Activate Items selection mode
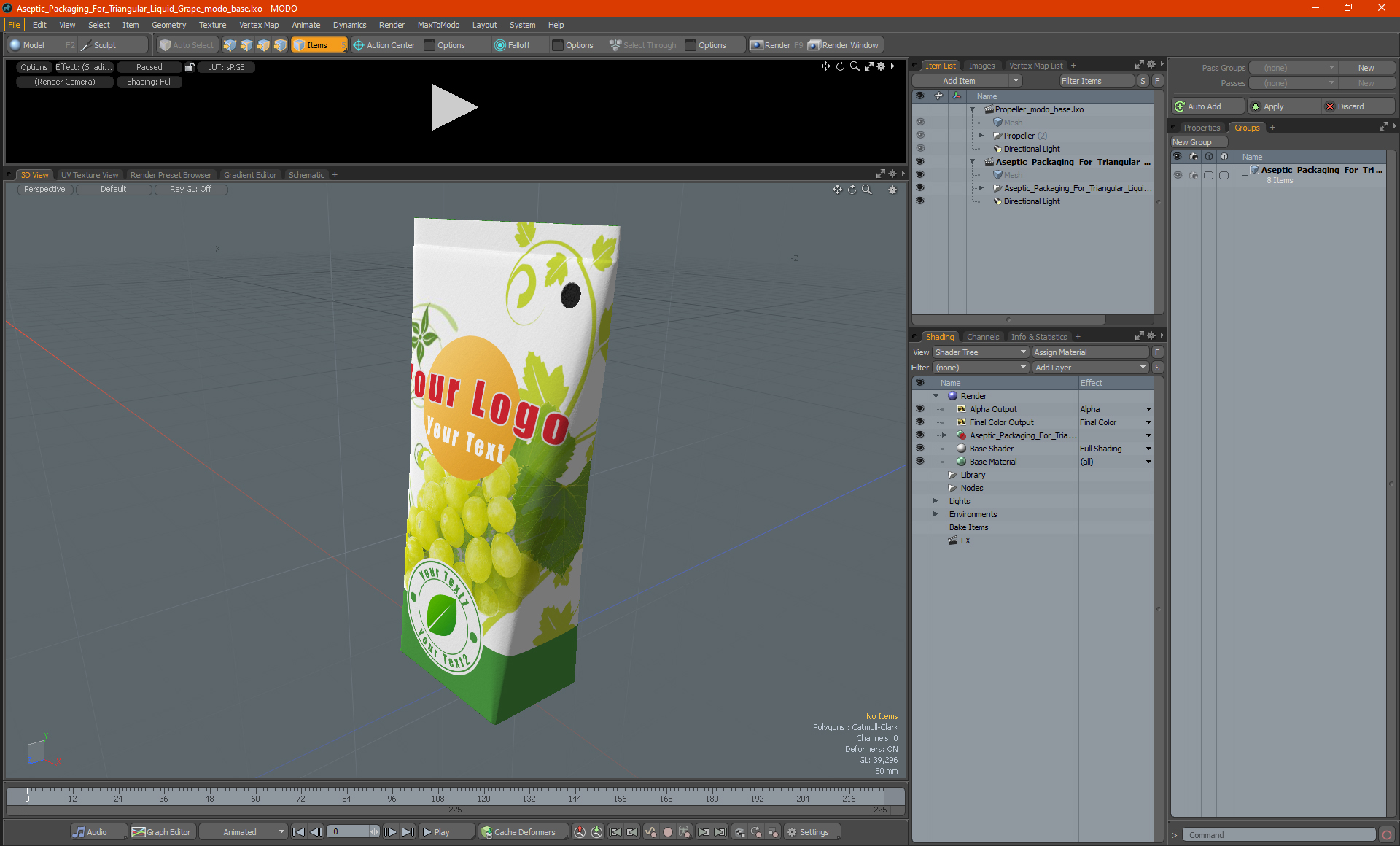 click(x=319, y=45)
